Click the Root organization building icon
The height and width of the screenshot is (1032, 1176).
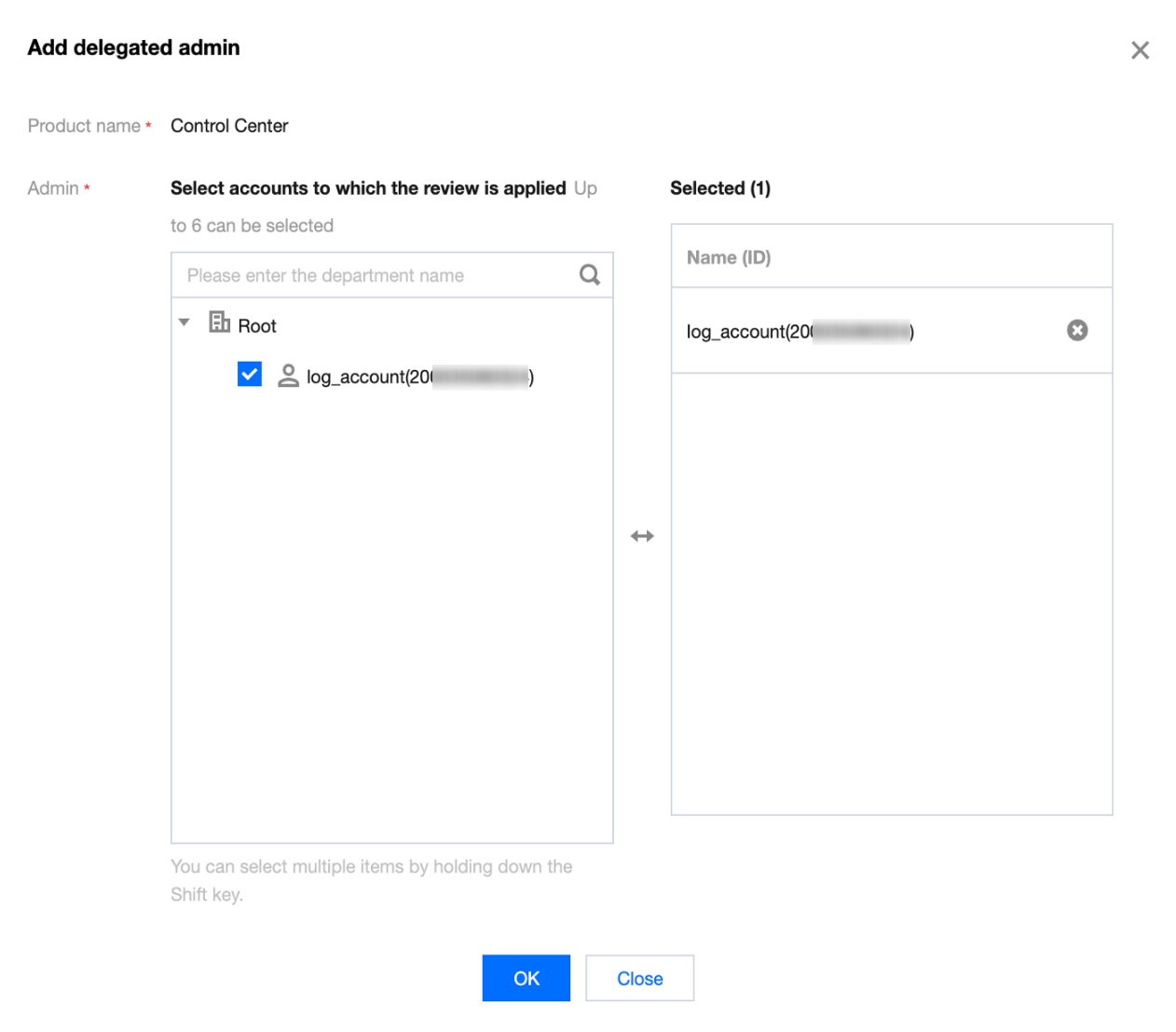coord(220,323)
